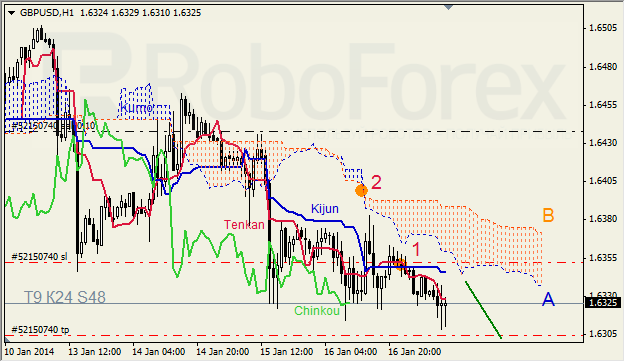This screenshot has height=362, width=625.
Task: Click the OHLC values 1.6324 1.6329 1.6310 1.6325
Action: coord(141,13)
